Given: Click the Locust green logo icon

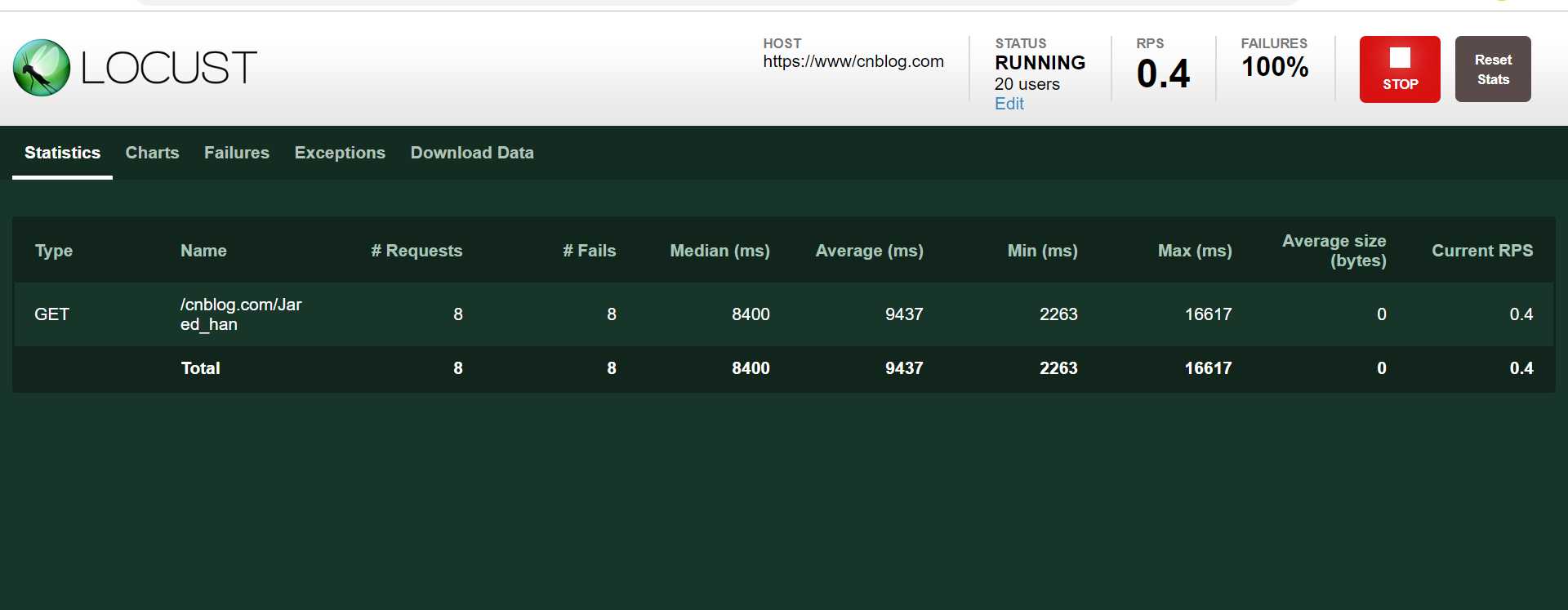Looking at the screenshot, I should pyautogui.click(x=42, y=68).
